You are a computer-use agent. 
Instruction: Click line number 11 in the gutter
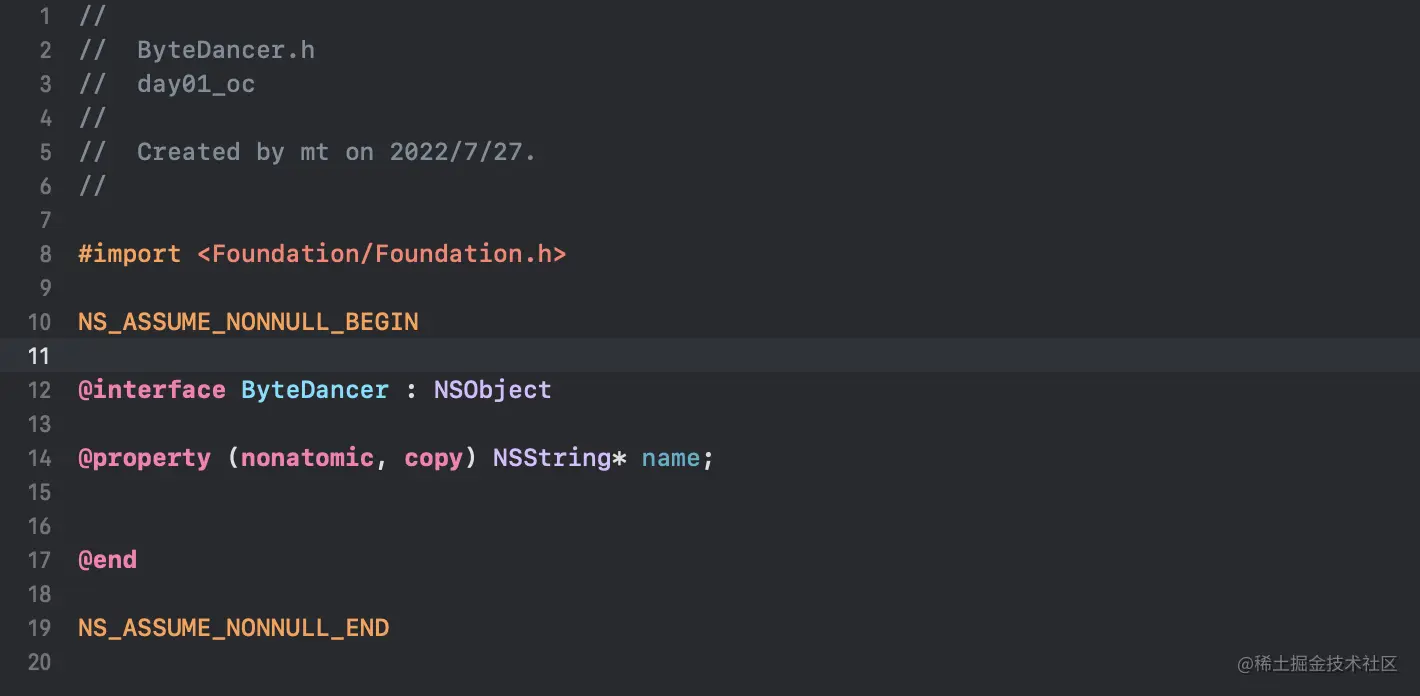point(39,355)
